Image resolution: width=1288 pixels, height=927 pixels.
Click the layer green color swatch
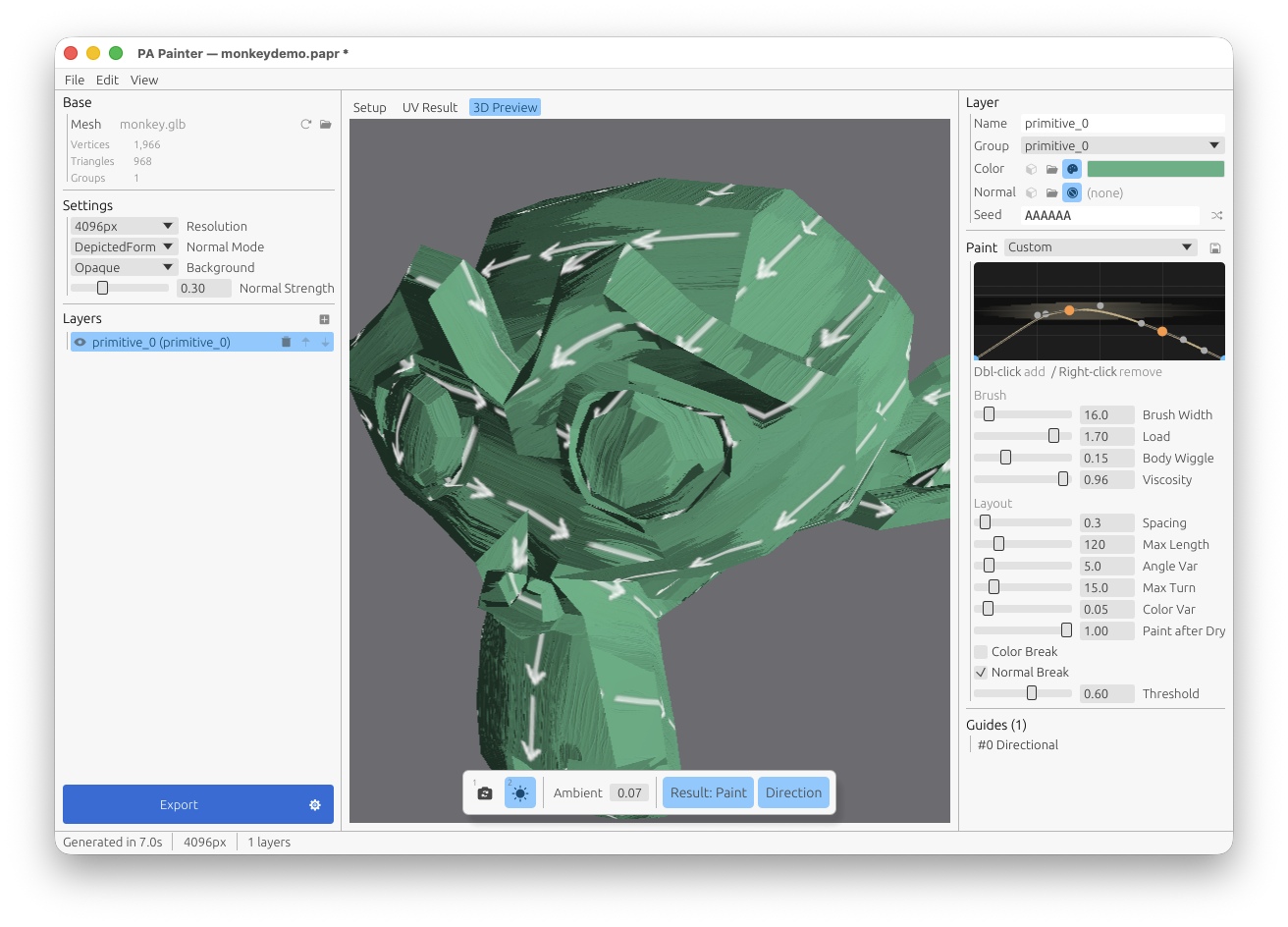click(1155, 169)
